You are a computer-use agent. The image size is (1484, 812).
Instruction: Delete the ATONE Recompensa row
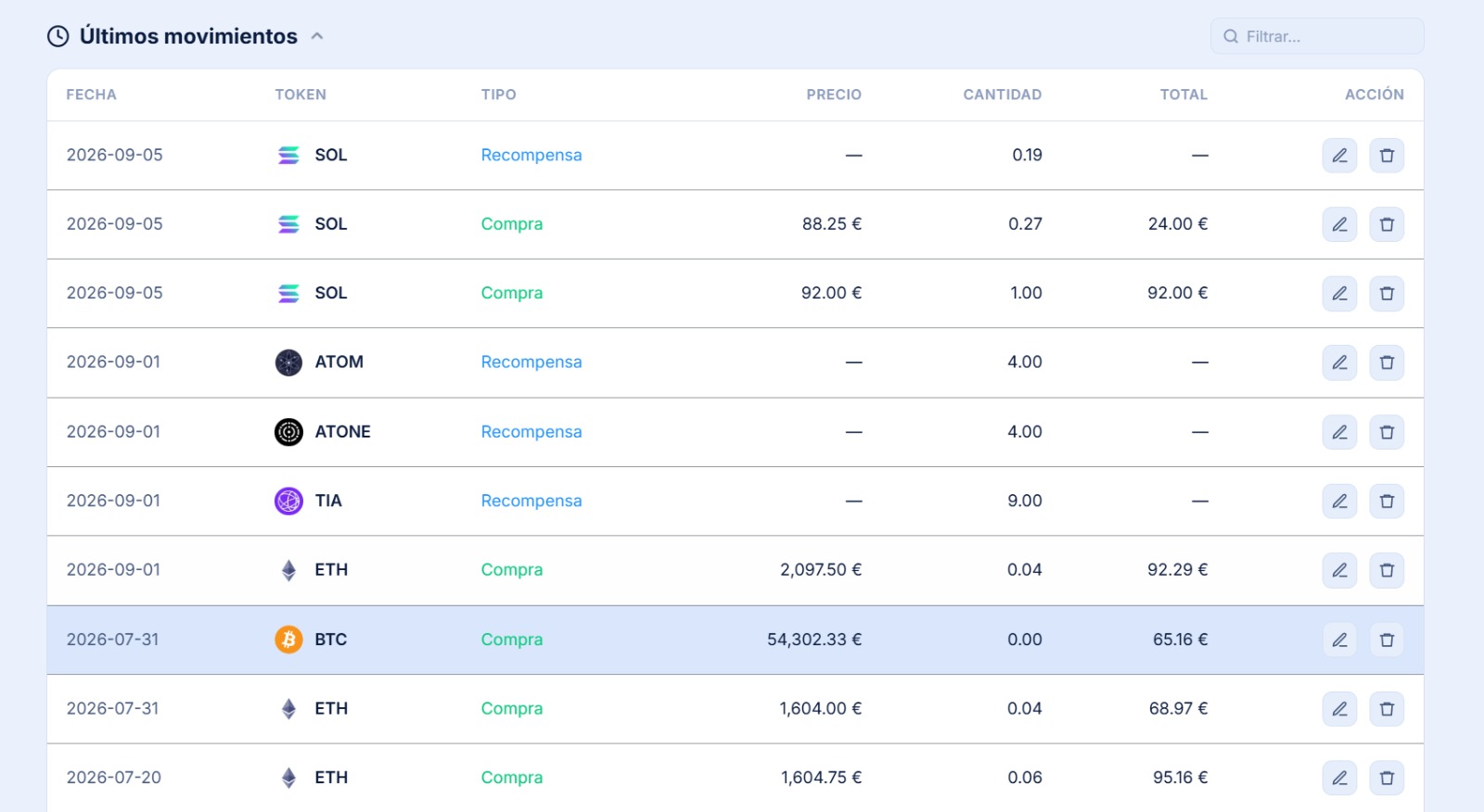point(1387,432)
